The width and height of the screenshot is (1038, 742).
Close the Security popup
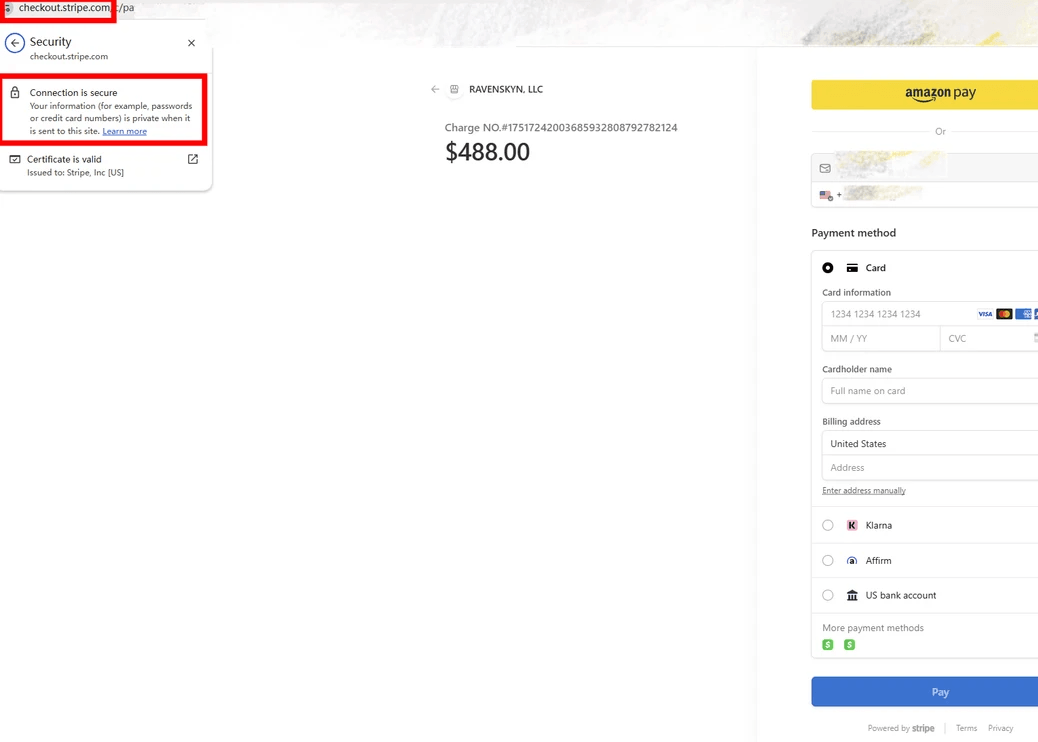coord(191,43)
